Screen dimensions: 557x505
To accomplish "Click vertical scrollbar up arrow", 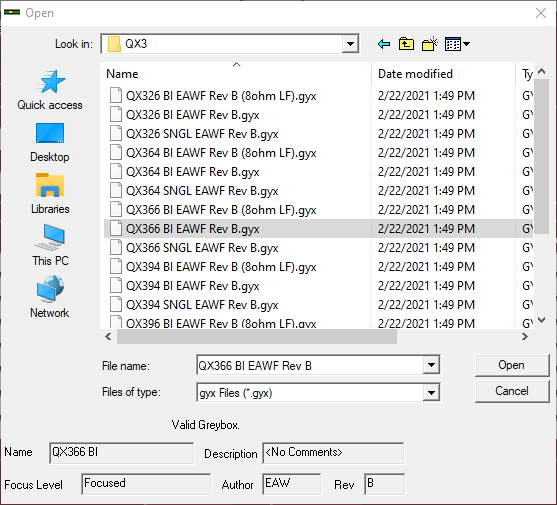I will pos(541,71).
